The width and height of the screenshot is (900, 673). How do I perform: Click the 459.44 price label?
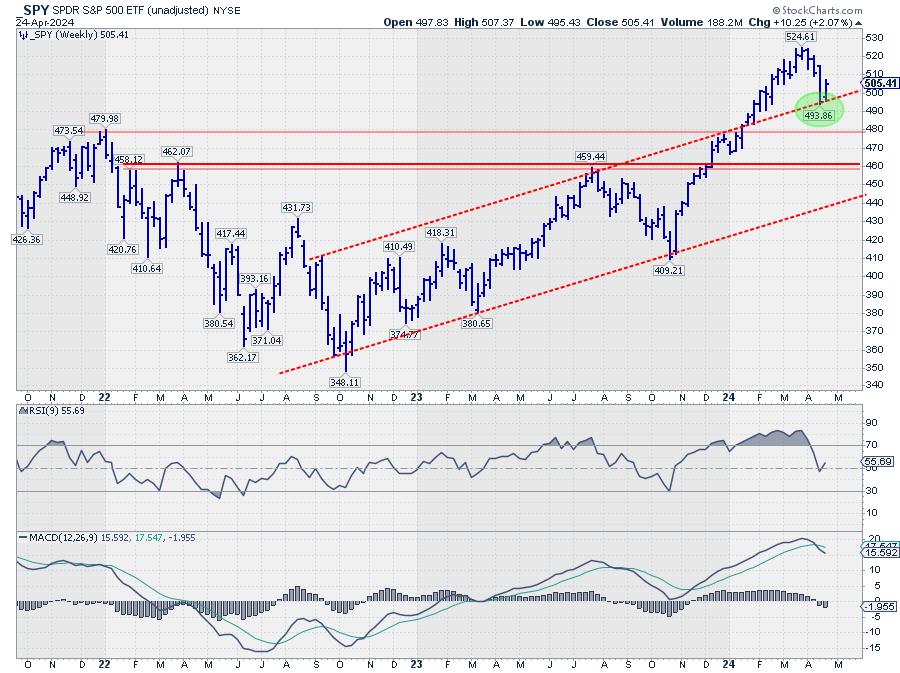click(x=591, y=157)
